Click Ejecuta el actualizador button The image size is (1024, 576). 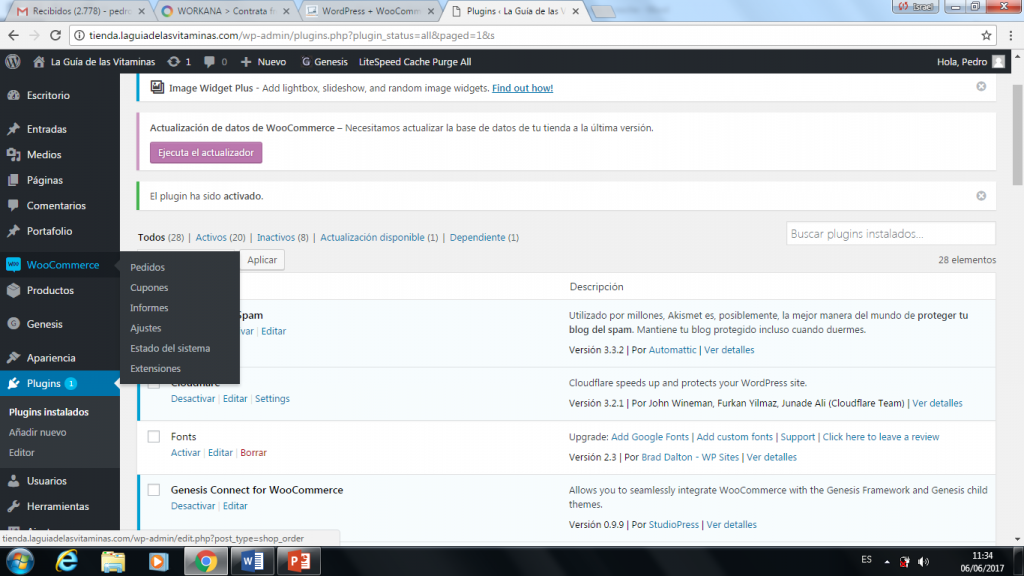(206, 153)
